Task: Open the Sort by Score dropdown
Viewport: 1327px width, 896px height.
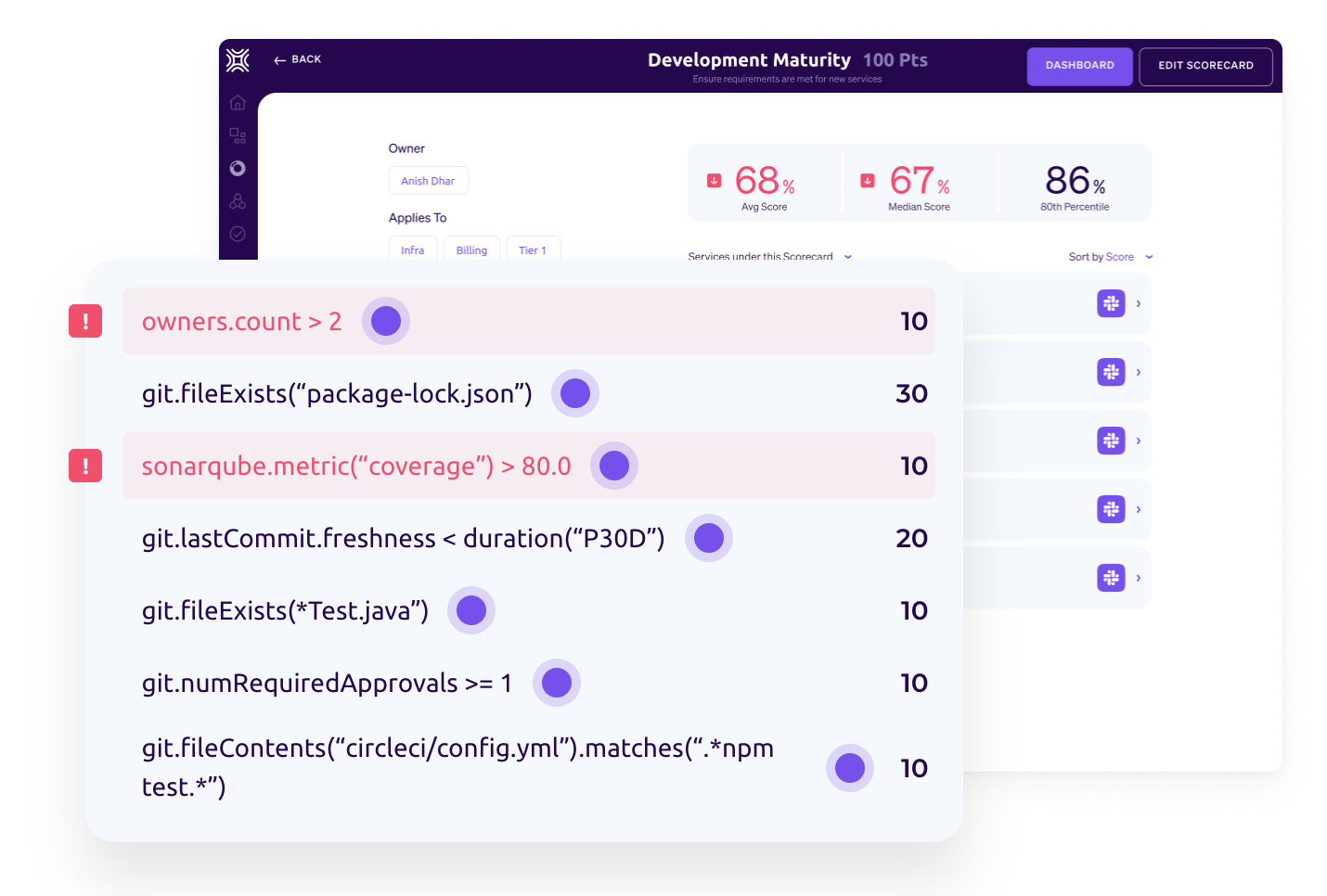Action: click(x=1111, y=257)
